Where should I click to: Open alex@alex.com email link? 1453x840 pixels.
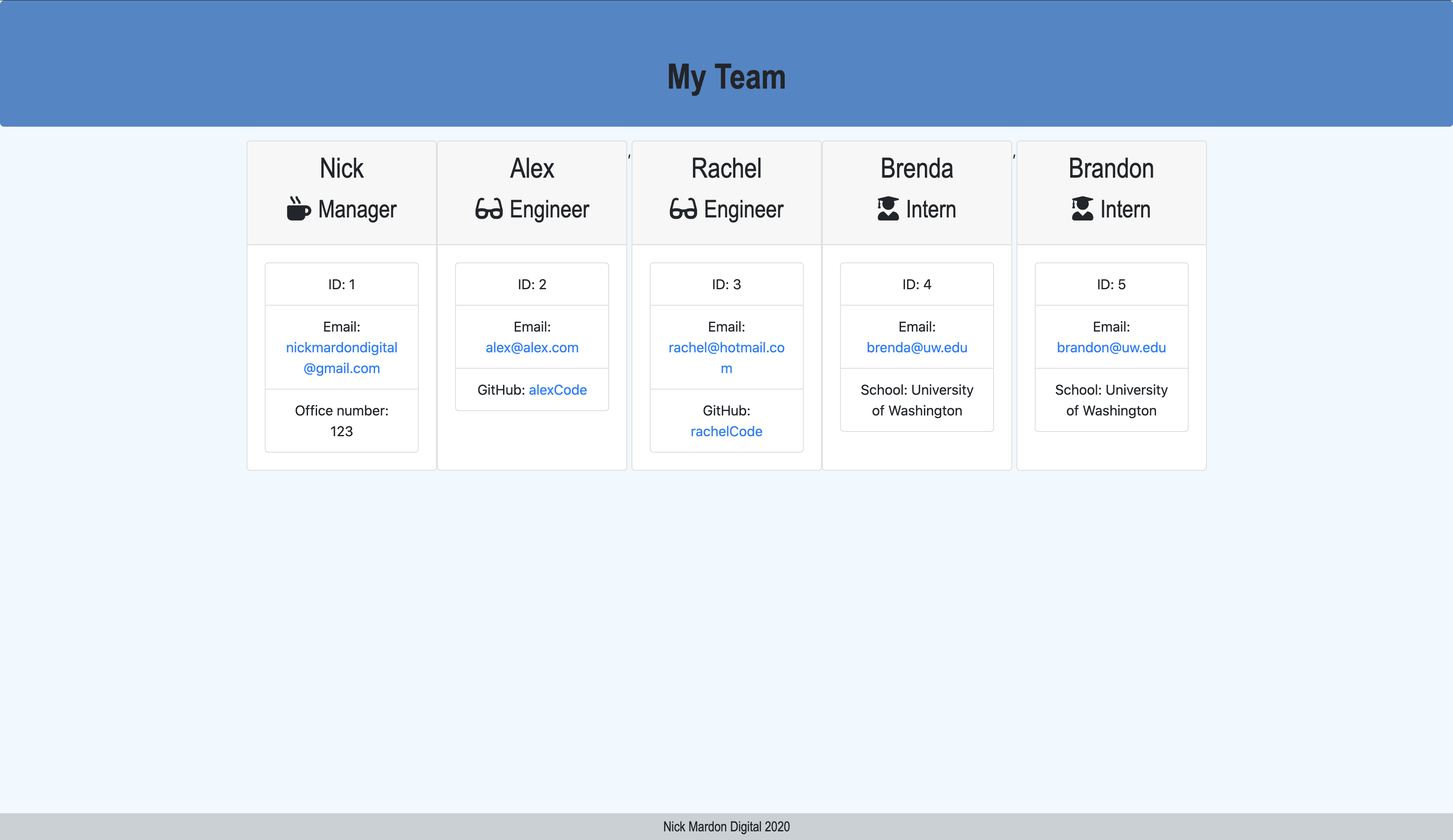(531, 348)
